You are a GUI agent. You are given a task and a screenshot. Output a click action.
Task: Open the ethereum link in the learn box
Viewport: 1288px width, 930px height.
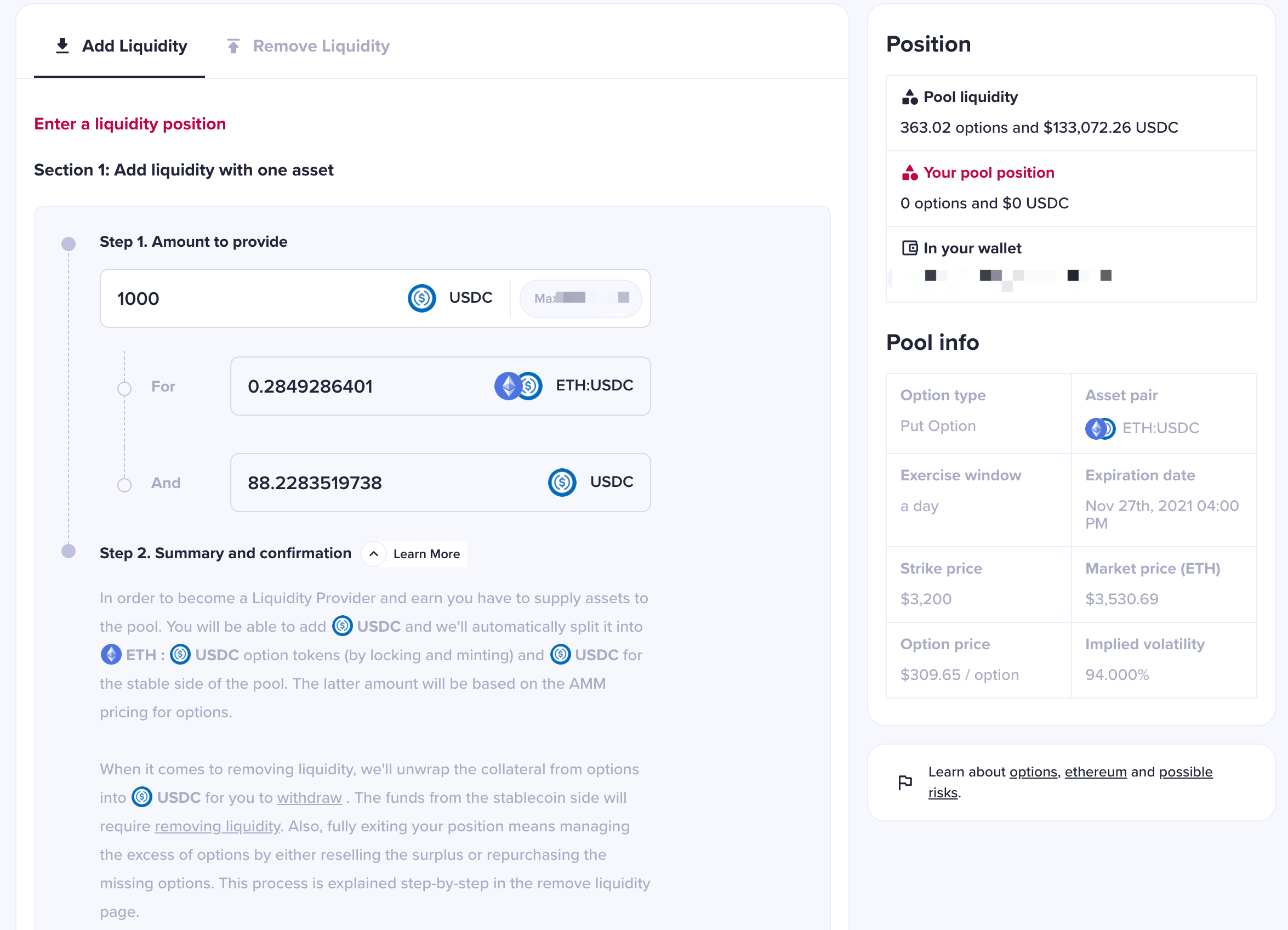coord(1096,772)
